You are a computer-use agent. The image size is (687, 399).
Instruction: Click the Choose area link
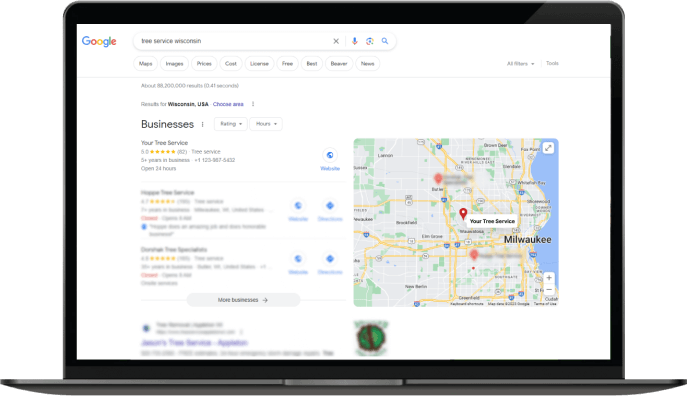228,104
